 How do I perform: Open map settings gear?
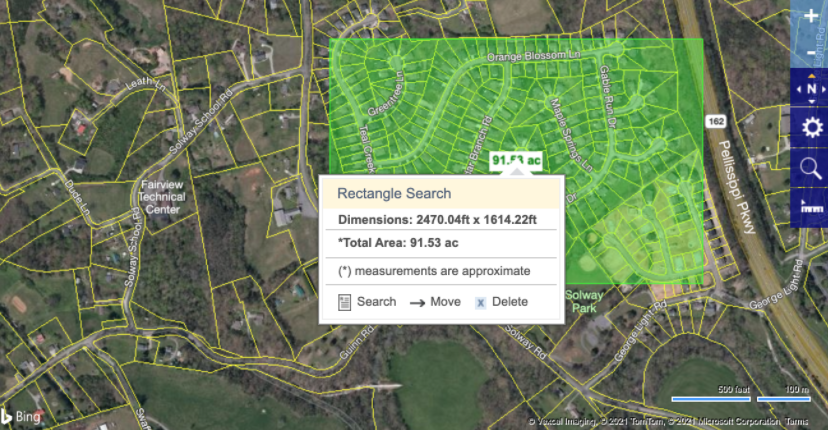click(x=812, y=127)
